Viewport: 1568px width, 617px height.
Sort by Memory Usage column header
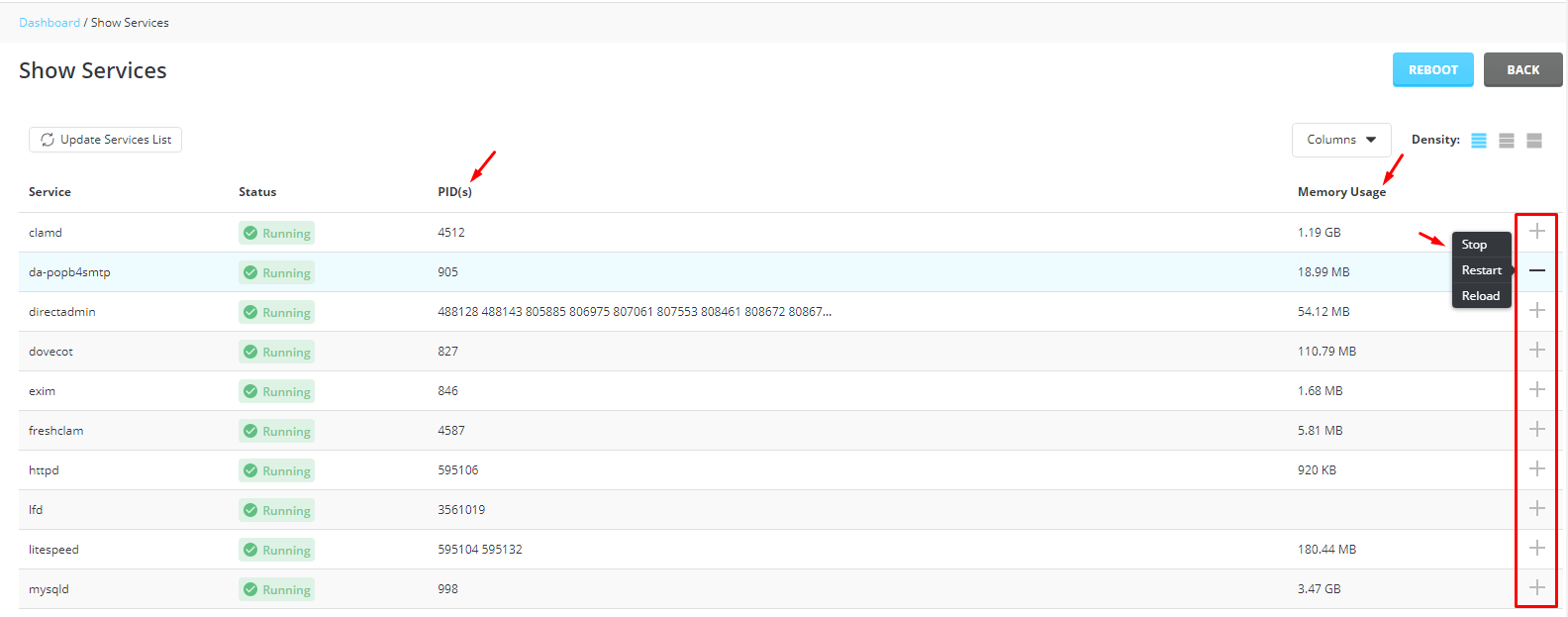point(1341,192)
